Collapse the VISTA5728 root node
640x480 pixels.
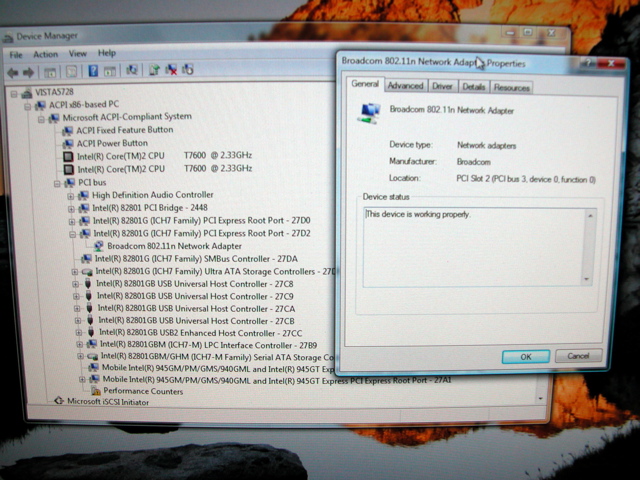click(14, 94)
